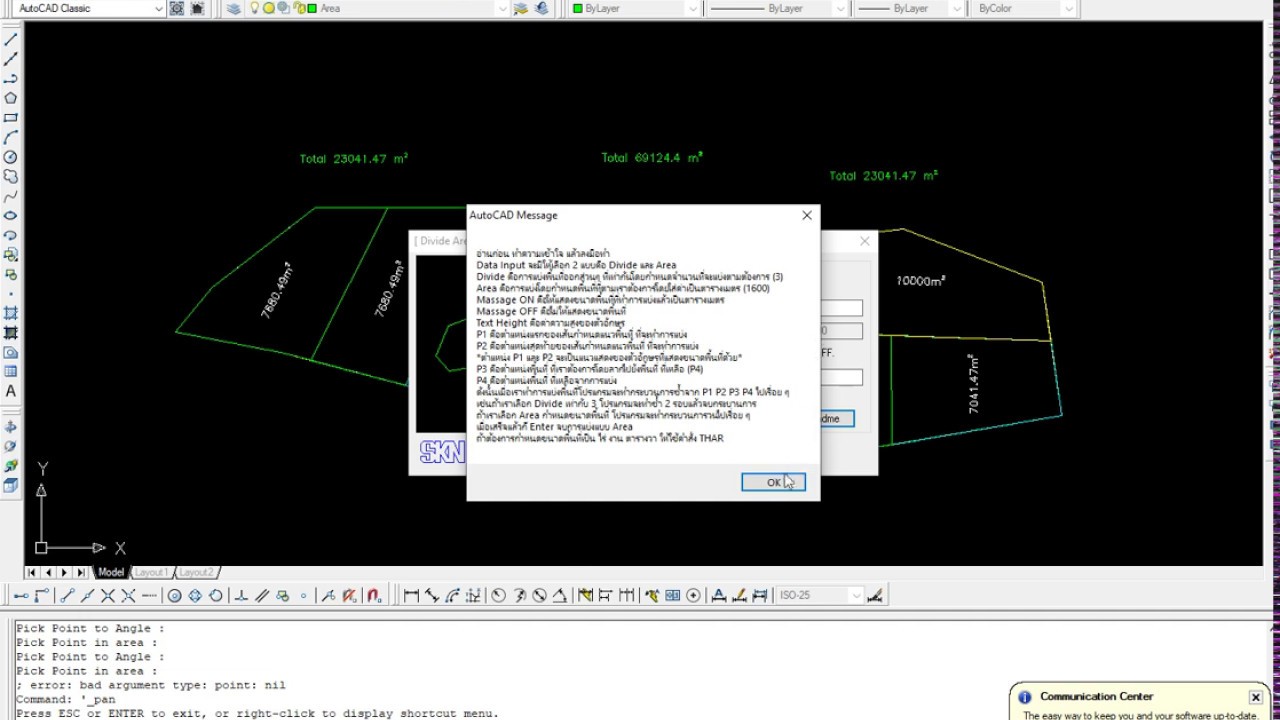Activate the Hatch tool
This screenshot has width=1280, height=720.
click(11, 313)
